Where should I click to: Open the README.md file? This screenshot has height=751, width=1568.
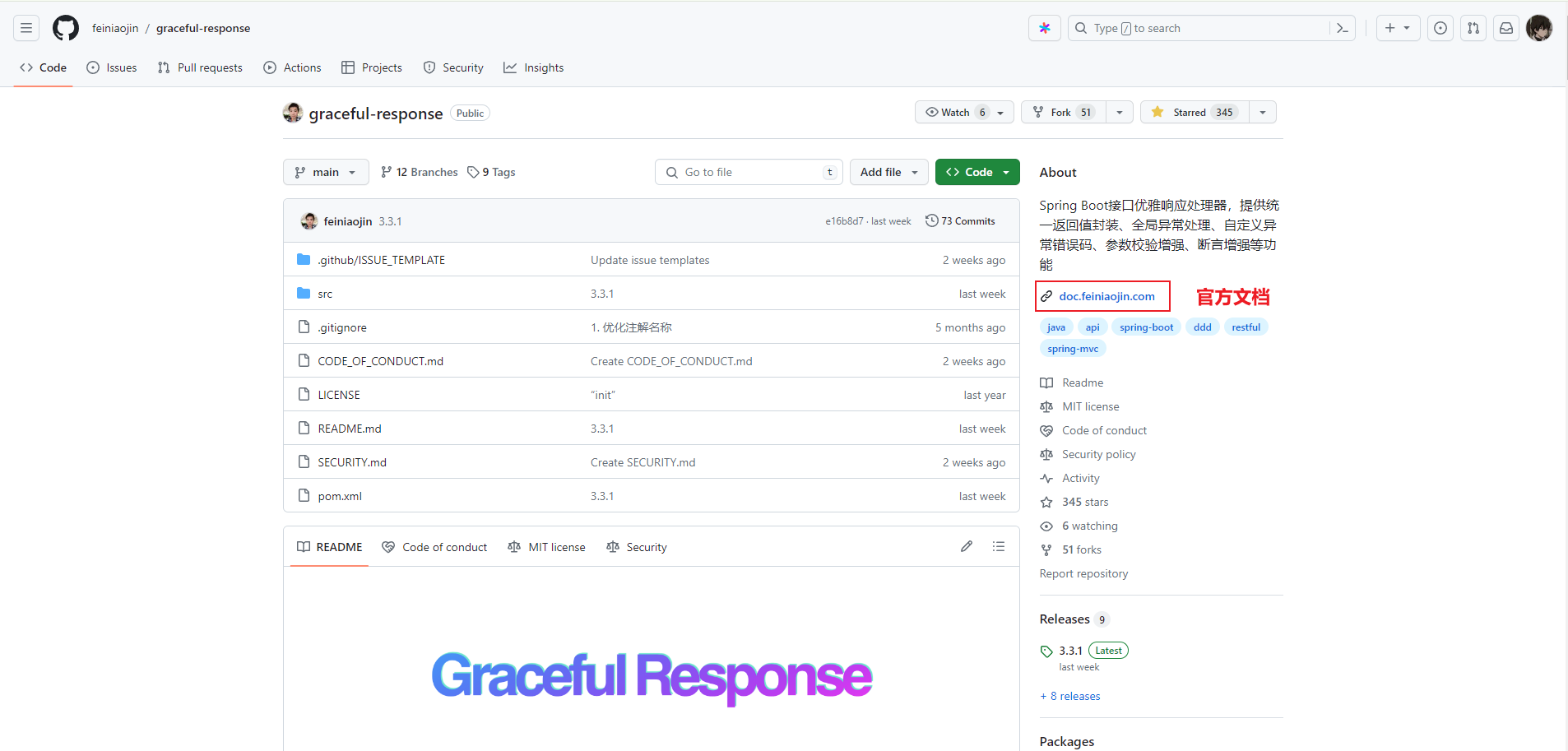[350, 429]
